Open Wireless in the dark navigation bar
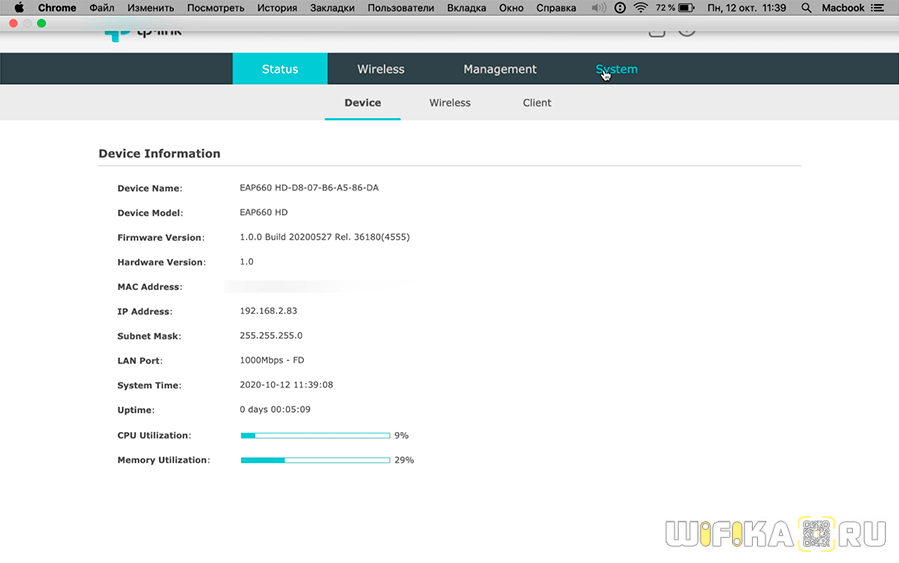The width and height of the screenshot is (899, 563). click(x=381, y=69)
